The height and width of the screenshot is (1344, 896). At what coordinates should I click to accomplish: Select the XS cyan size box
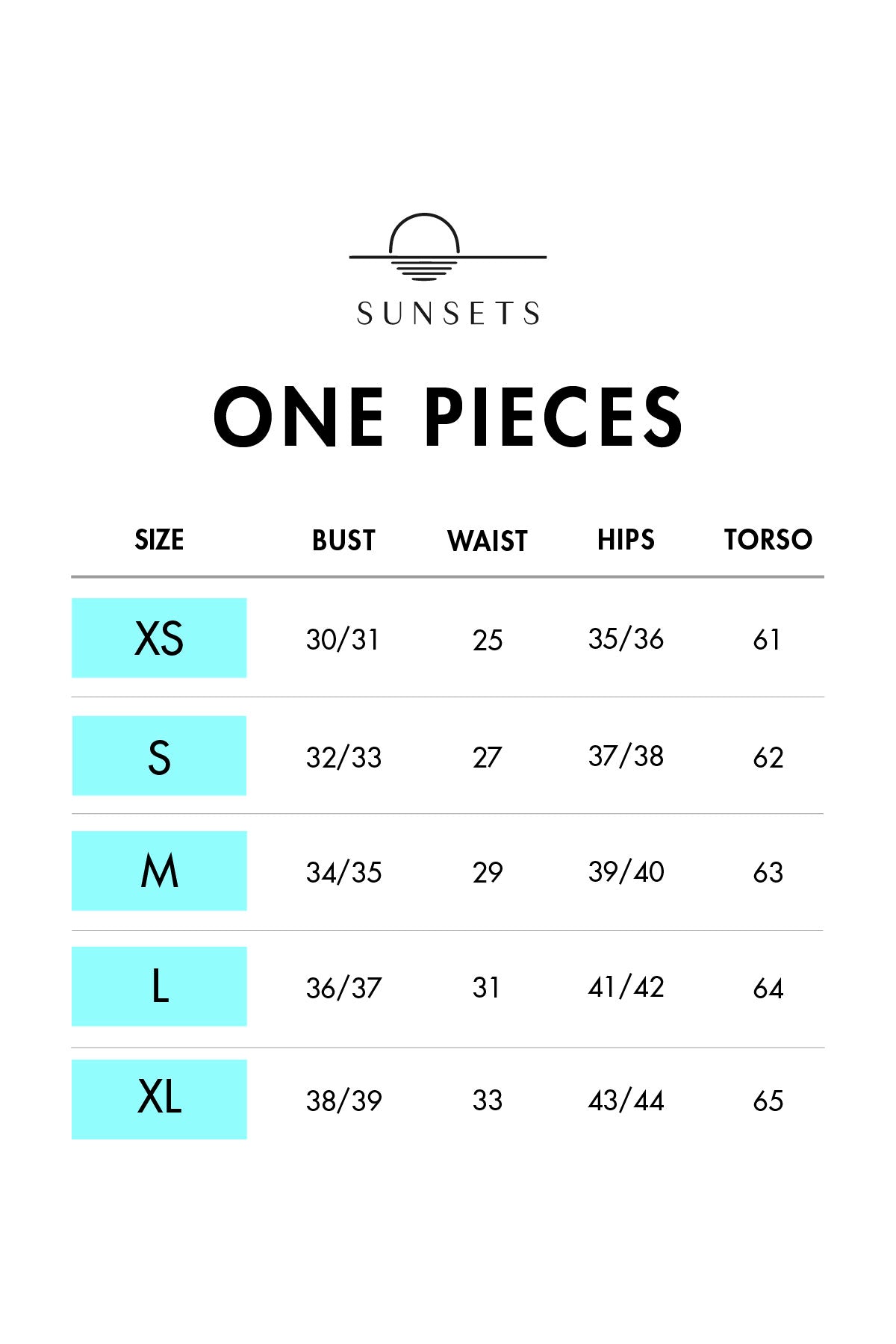click(x=159, y=638)
